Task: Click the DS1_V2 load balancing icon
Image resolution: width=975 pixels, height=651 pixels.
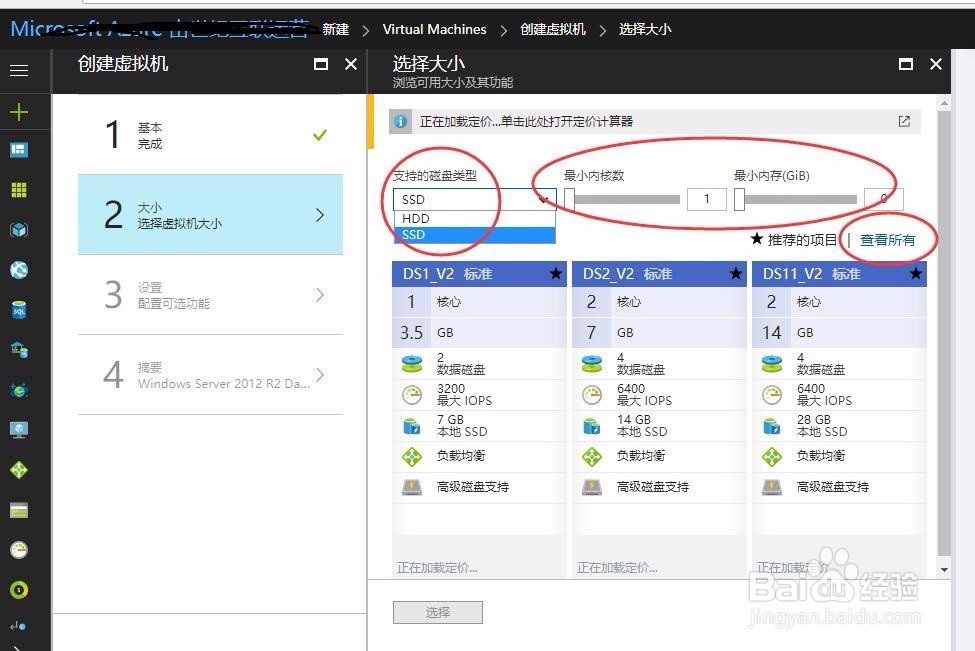Action: [x=412, y=456]
